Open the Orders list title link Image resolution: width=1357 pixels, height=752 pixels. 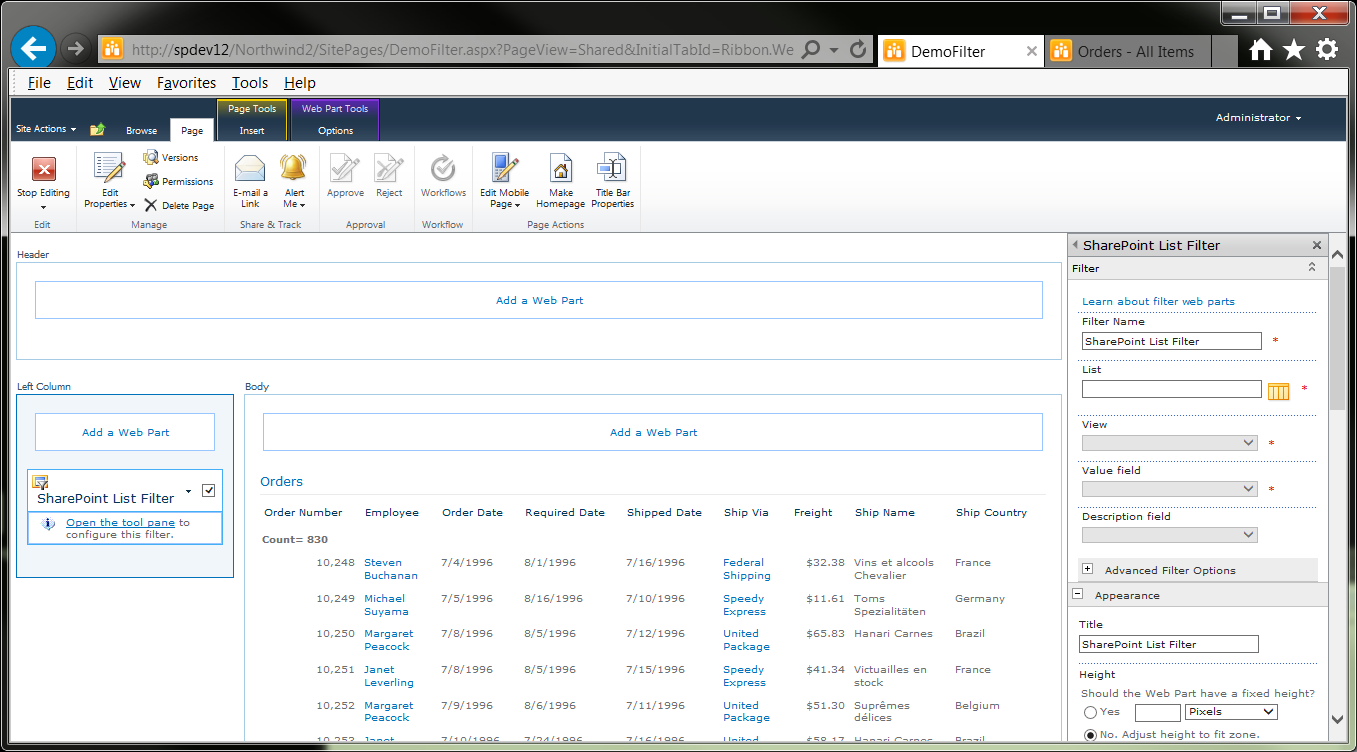pyautogui.click(x=281, y=481)
